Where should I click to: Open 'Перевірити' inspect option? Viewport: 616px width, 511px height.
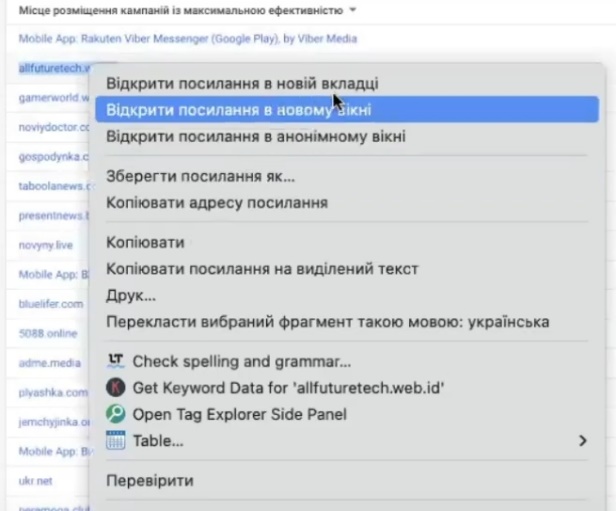[150, 481]
